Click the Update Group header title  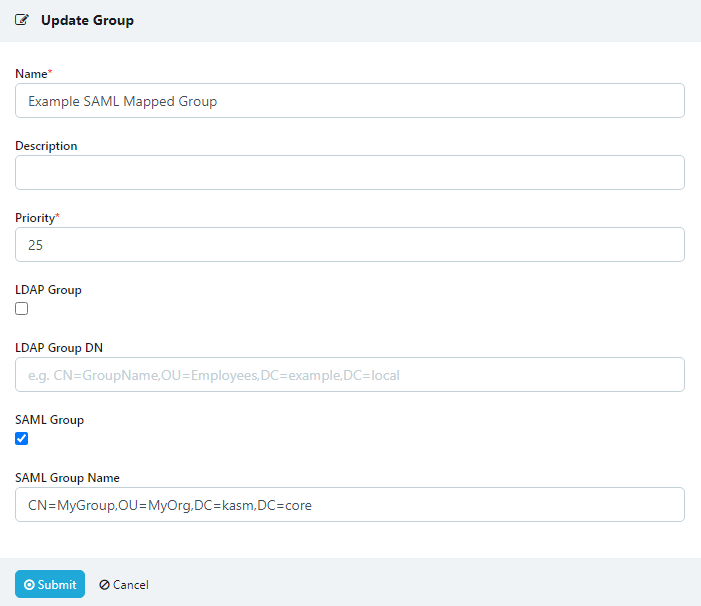87,20
